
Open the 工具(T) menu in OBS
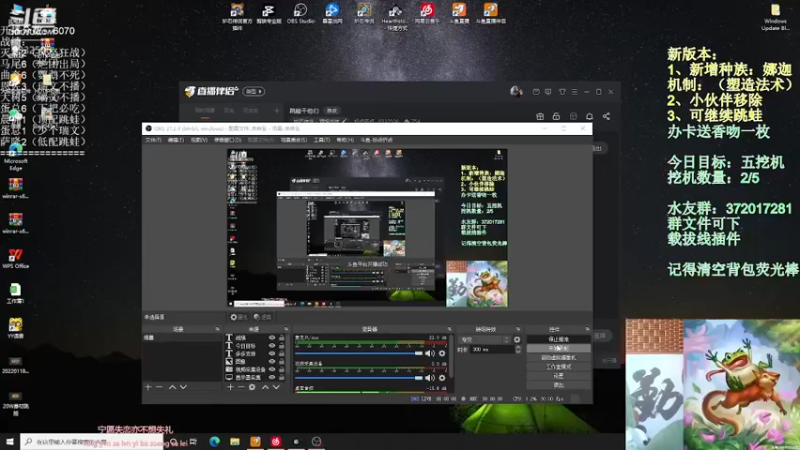coord(322,140)
